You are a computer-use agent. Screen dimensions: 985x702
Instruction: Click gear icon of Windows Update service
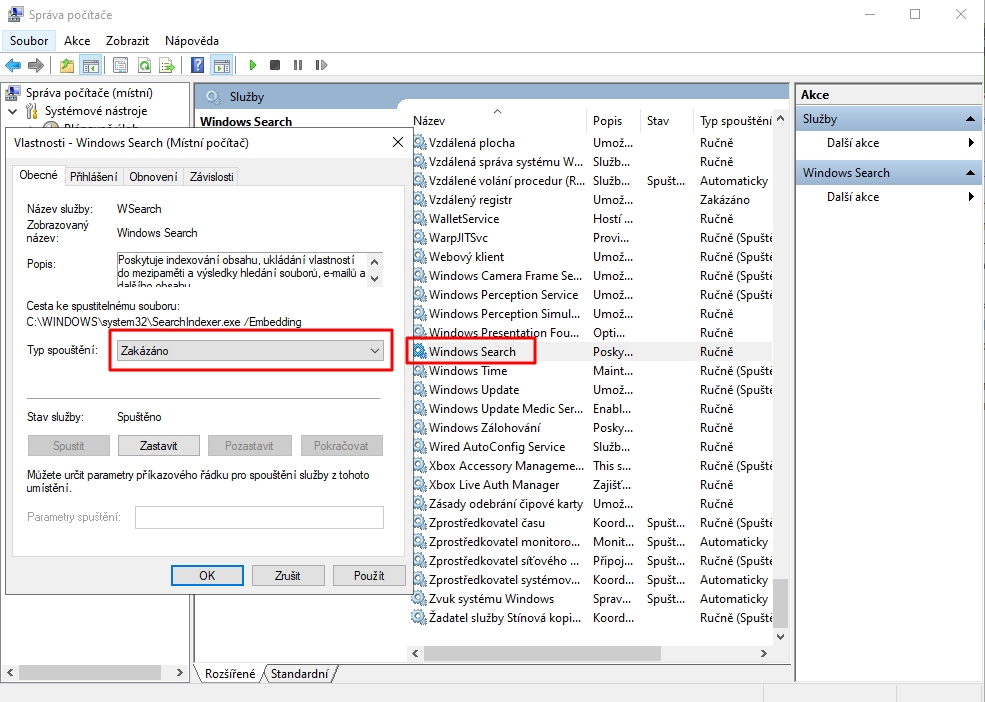420,390
